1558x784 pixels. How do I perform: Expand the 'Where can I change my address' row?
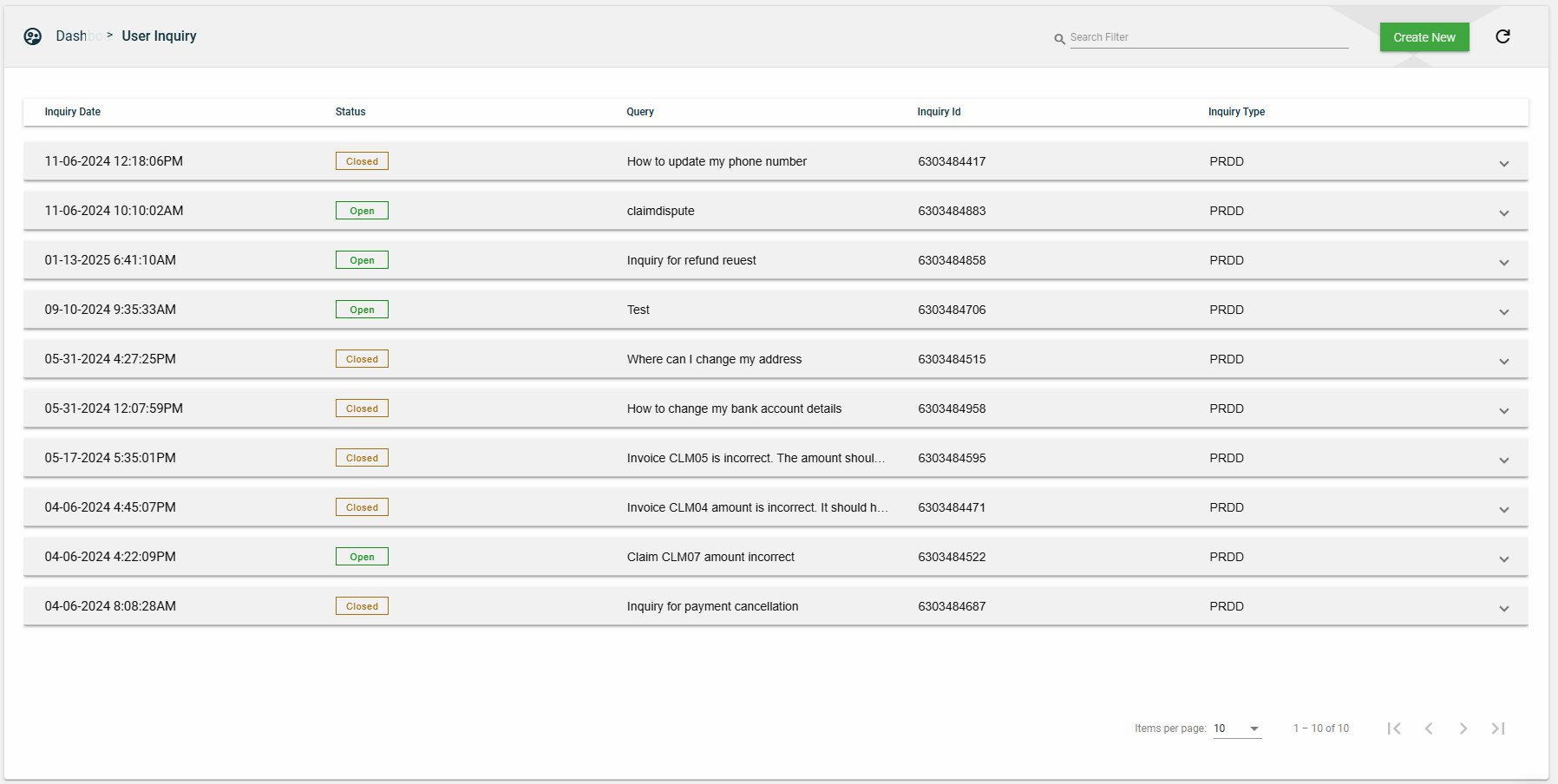[1503, 361]
